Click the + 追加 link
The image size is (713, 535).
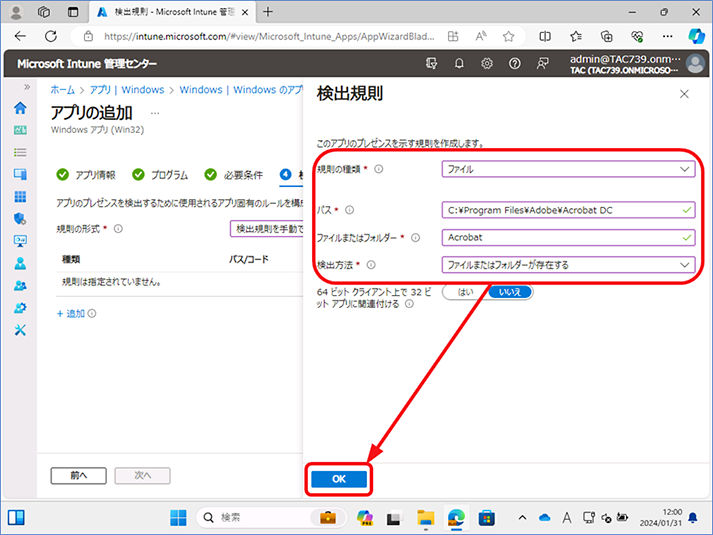point(71,314)
